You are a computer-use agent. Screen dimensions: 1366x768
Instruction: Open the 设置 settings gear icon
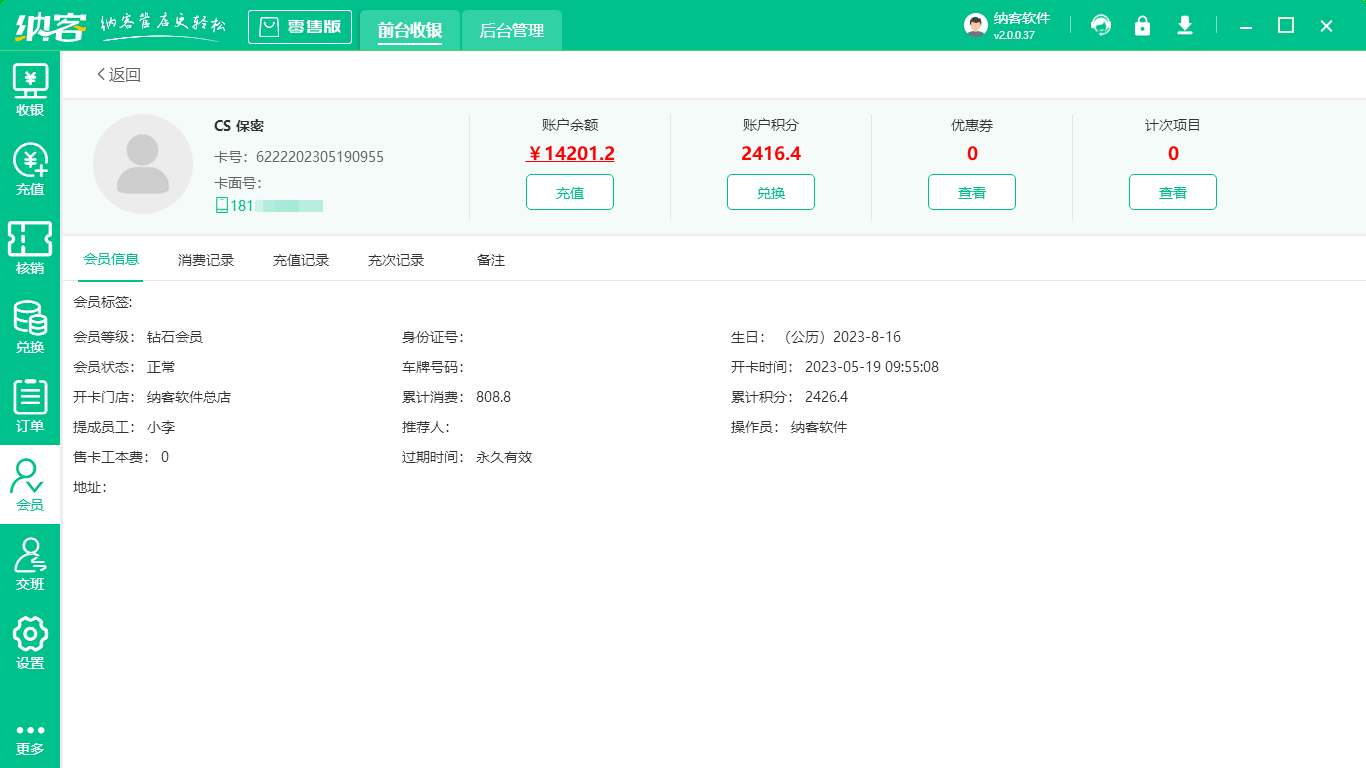click(30, 643)
